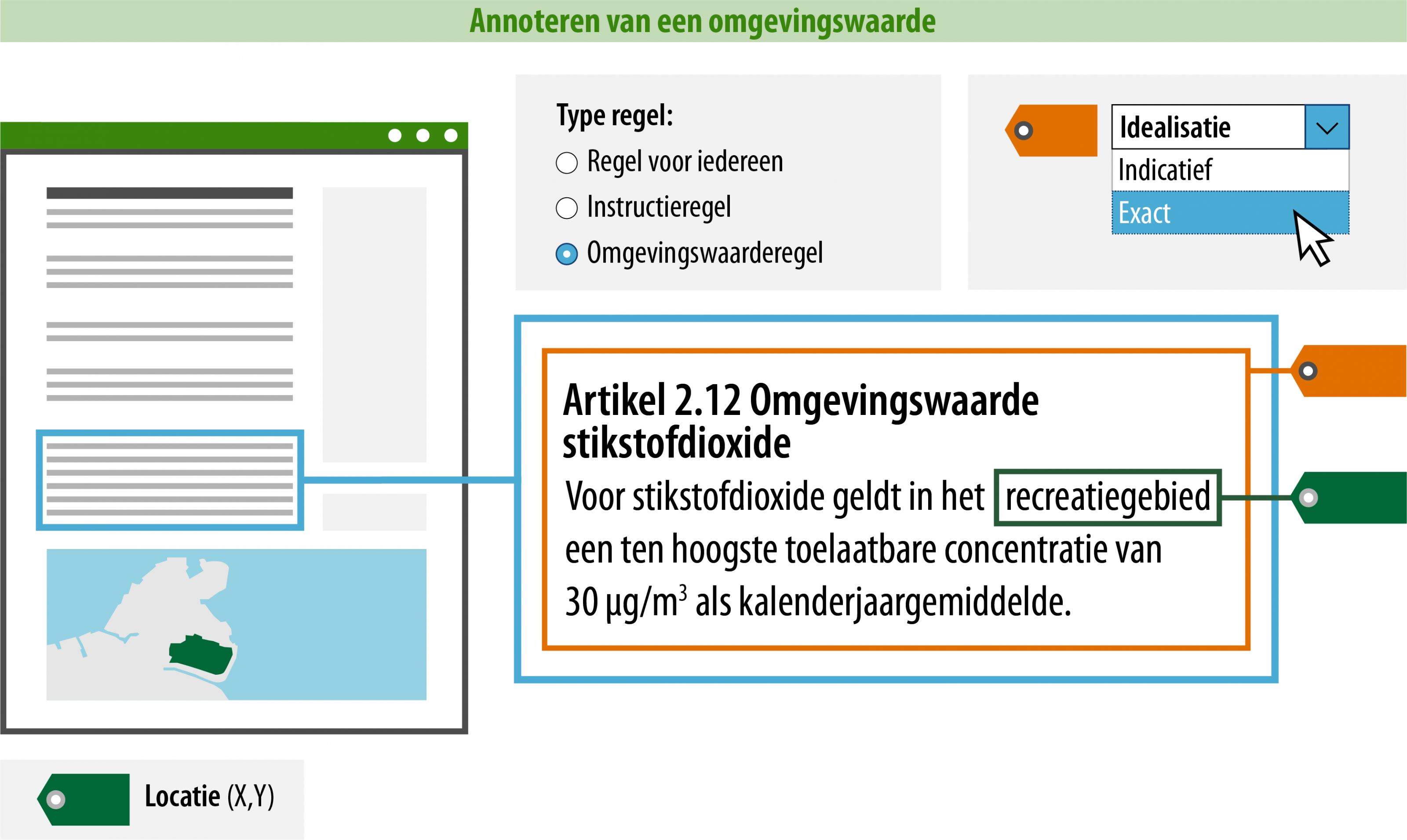Click the first white dot in green window bar
1407x840 pixels.
(x=395, y=135)
